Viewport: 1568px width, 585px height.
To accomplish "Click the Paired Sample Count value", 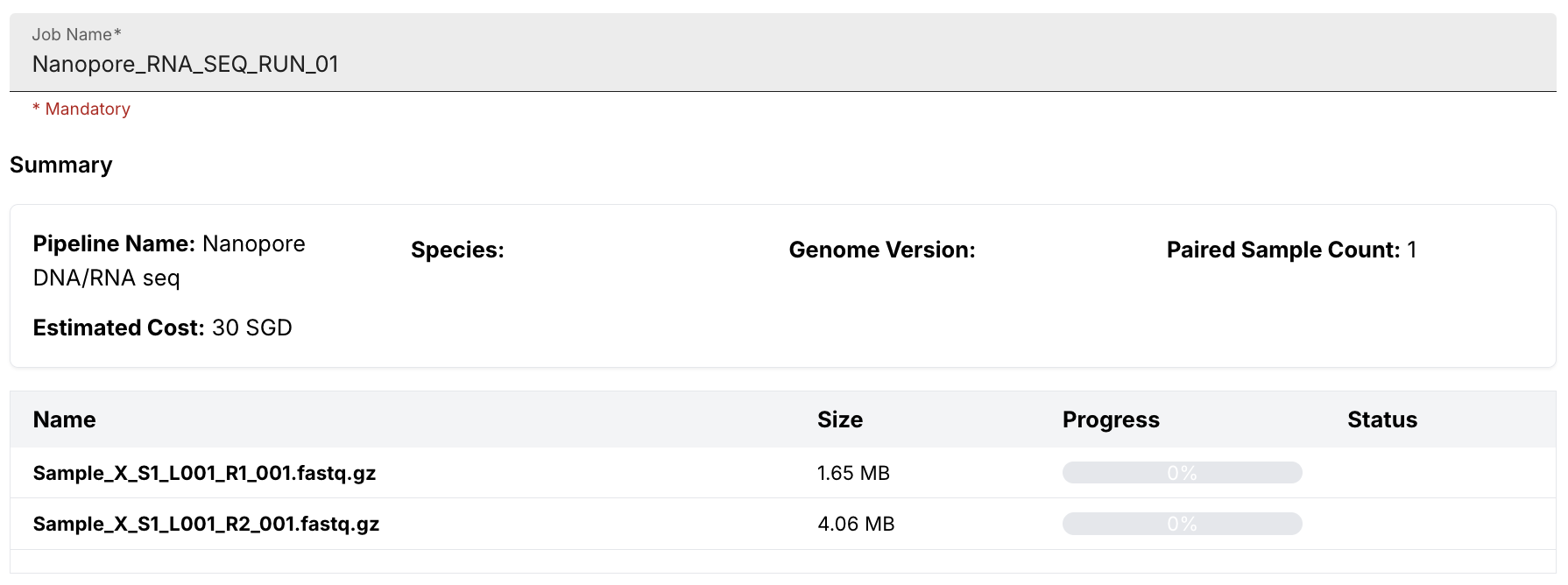I will (1411, 250).
